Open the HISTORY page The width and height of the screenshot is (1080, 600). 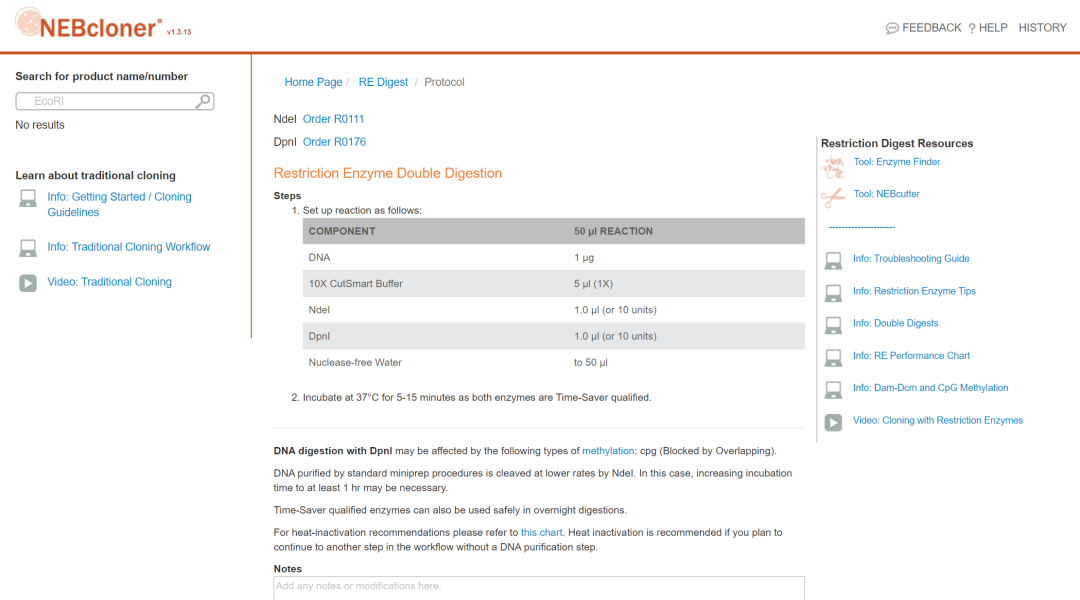tap(1042, 28)
